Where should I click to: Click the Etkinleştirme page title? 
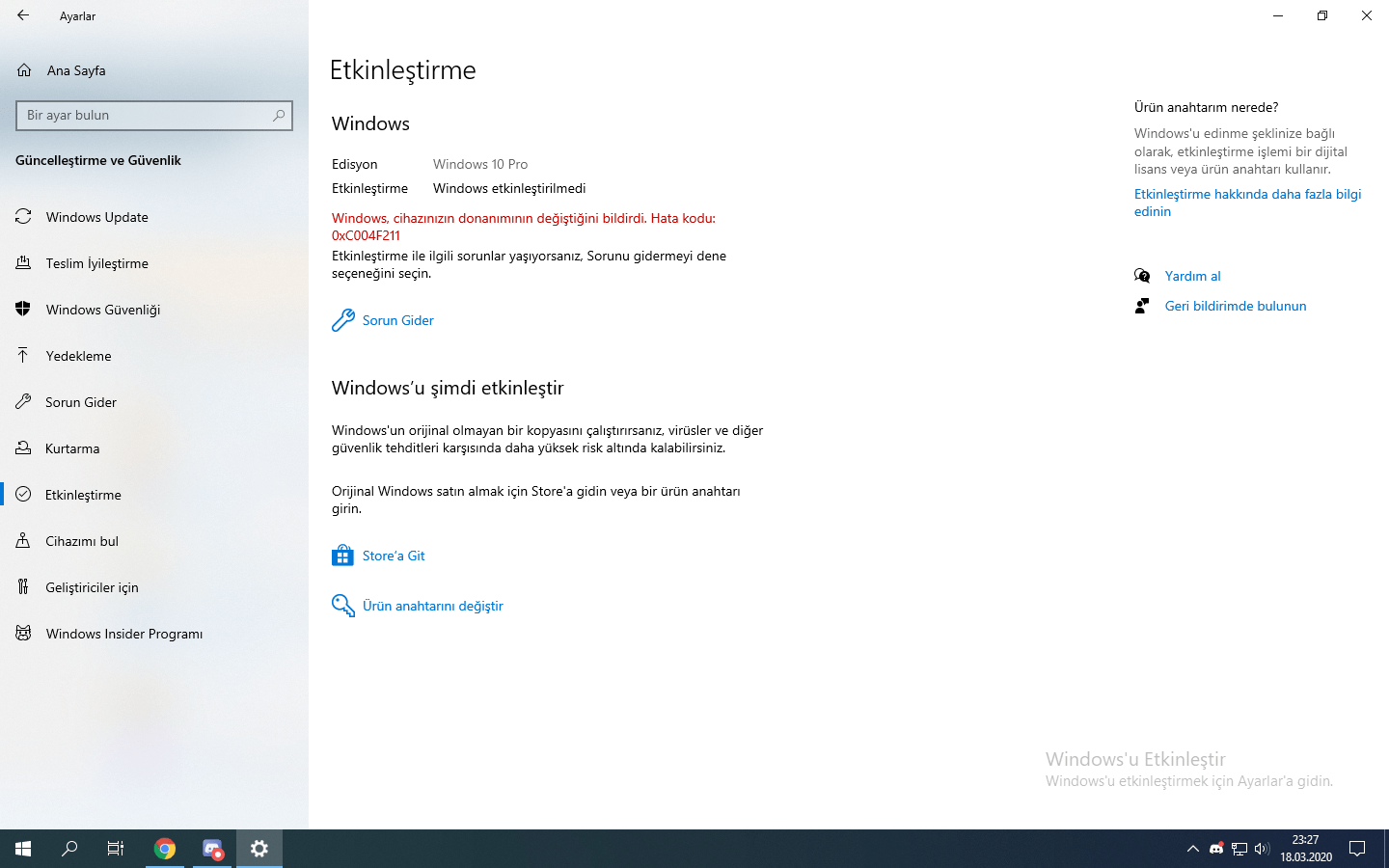tap(403, 70)
